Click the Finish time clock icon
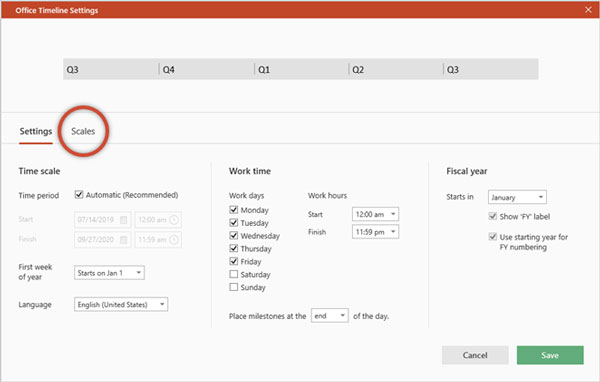Screen dimensions: 600x382 point(174,240)
